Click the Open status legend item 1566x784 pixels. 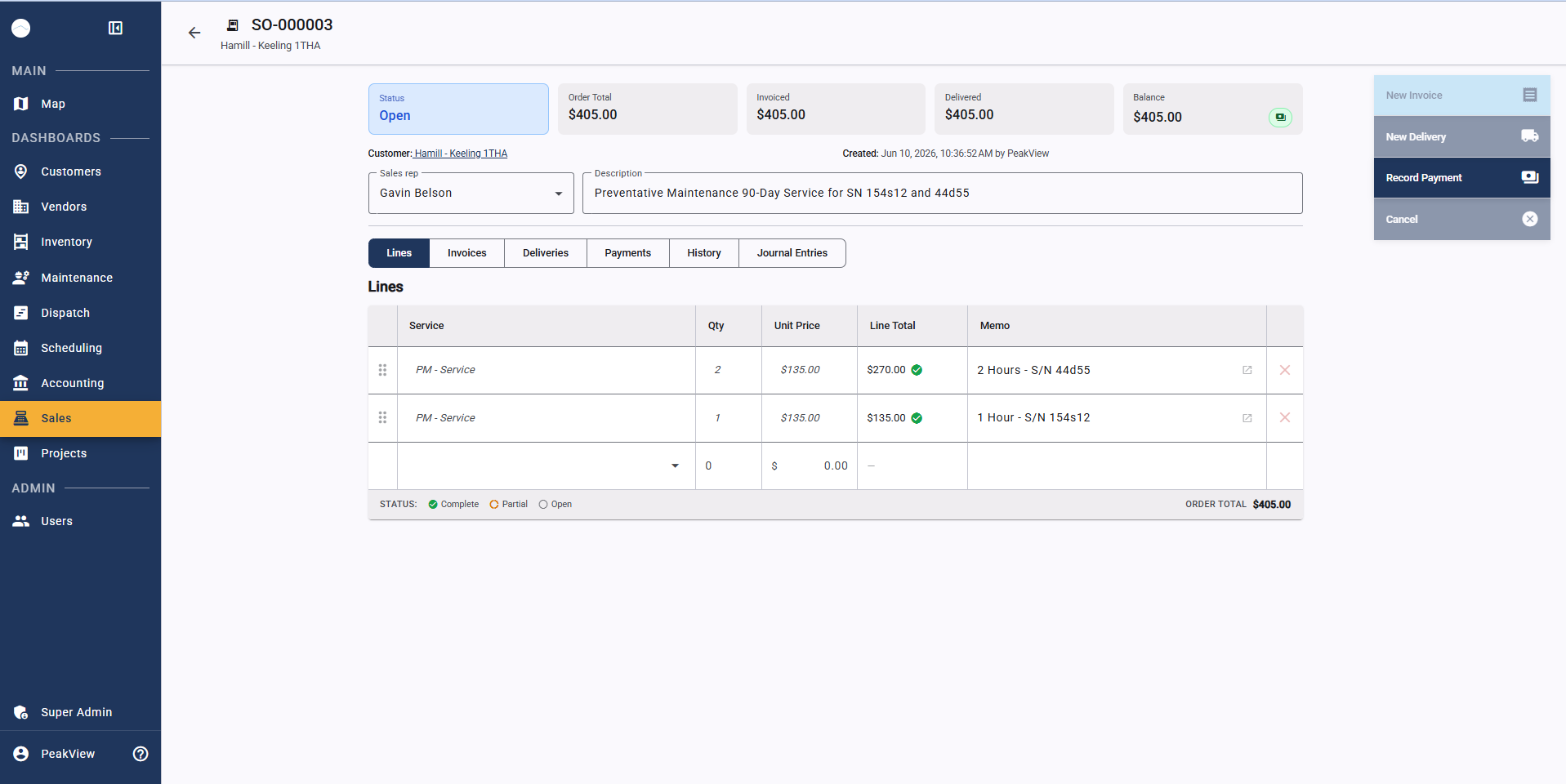pos(555,505)
